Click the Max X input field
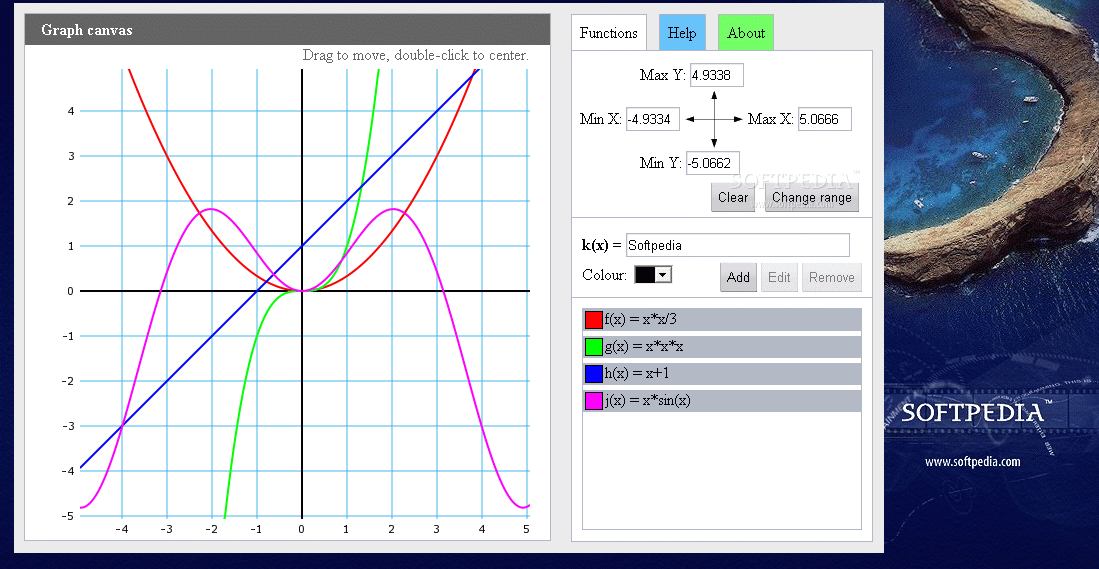This screenshot has height=569, width=1099. (824, 119)
